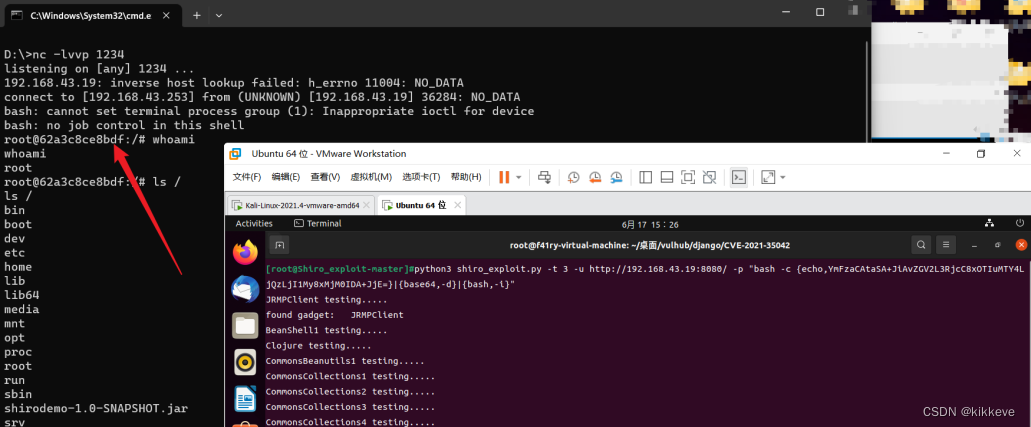Click the enter full screen icon

pos(688,177)
